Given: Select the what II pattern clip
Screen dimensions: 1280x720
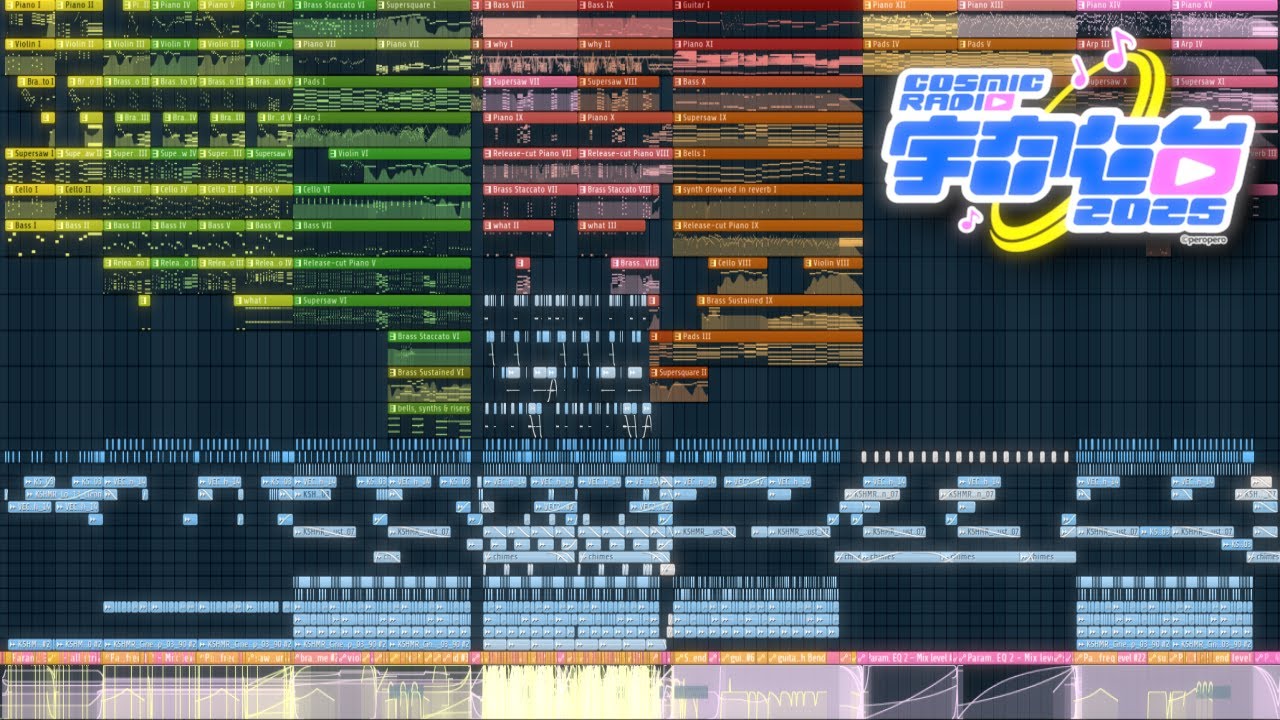Looking at the screenshot, I should point(518,226).
